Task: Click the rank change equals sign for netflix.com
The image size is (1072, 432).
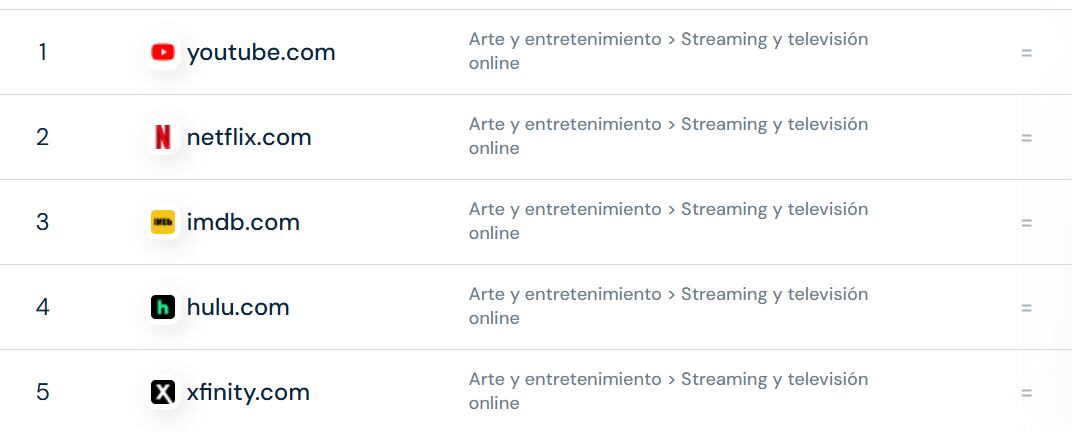Action: [x=1026, y=138]
